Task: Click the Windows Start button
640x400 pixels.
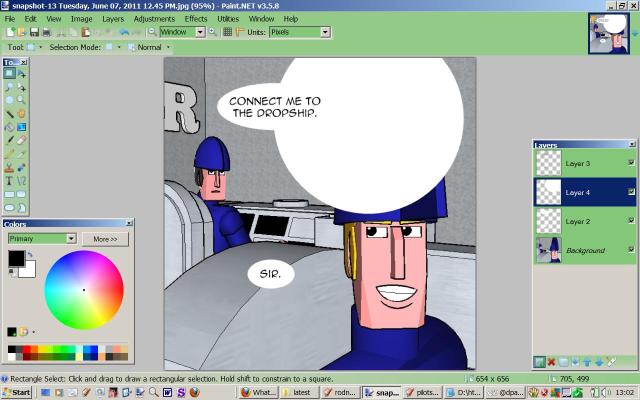Action: [16, 393]
